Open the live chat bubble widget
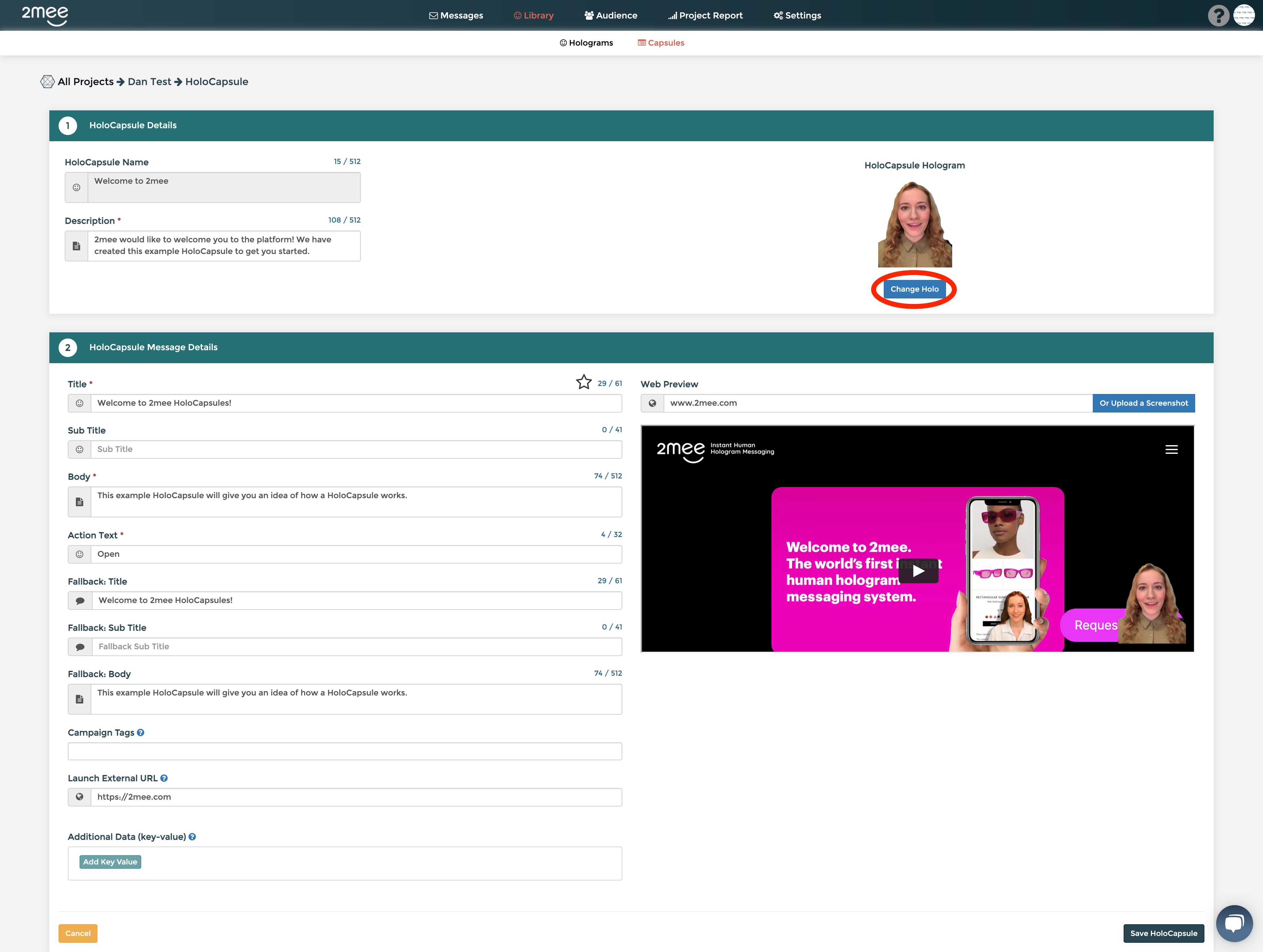This screenshot has height=952, width=1263. pyautogui.click(x=1234, y=923)
